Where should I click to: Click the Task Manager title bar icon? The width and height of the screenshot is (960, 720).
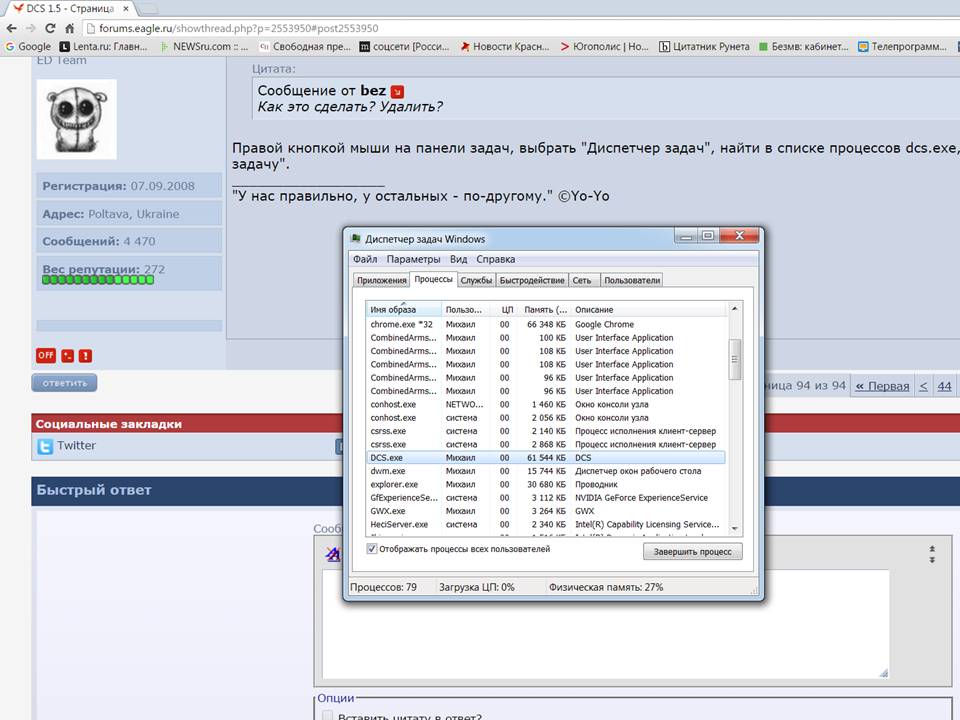click(356, 239)
